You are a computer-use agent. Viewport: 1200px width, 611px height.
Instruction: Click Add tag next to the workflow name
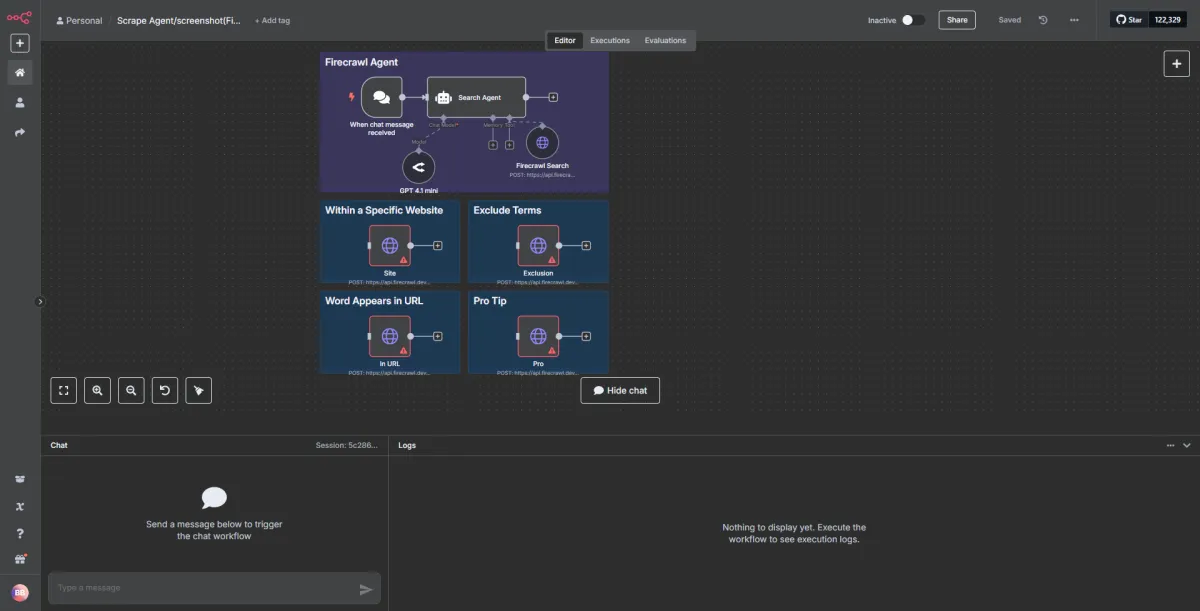[x=272, y=20]
